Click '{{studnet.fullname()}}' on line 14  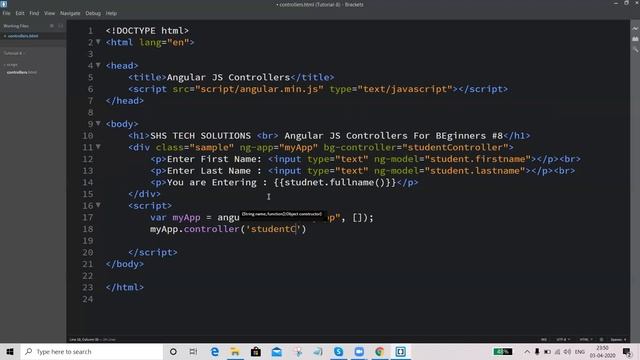coord(335,182)
